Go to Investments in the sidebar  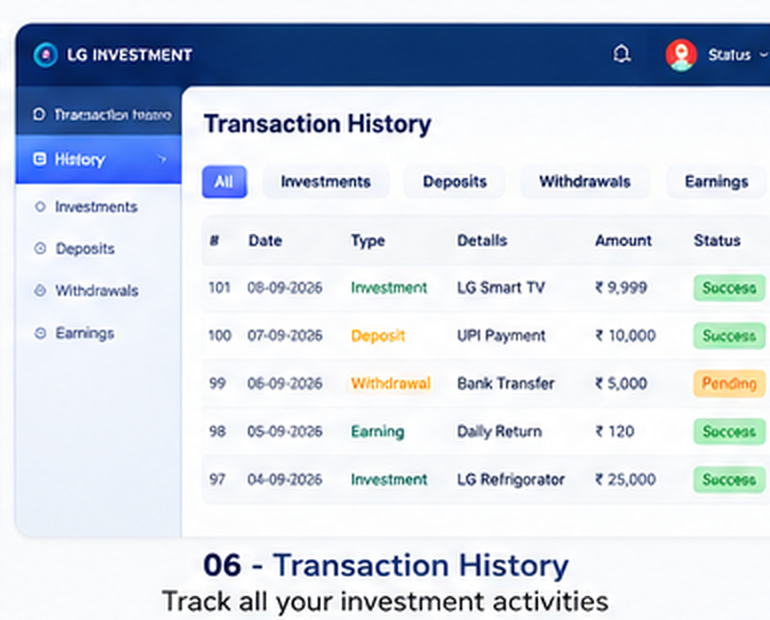96,207
